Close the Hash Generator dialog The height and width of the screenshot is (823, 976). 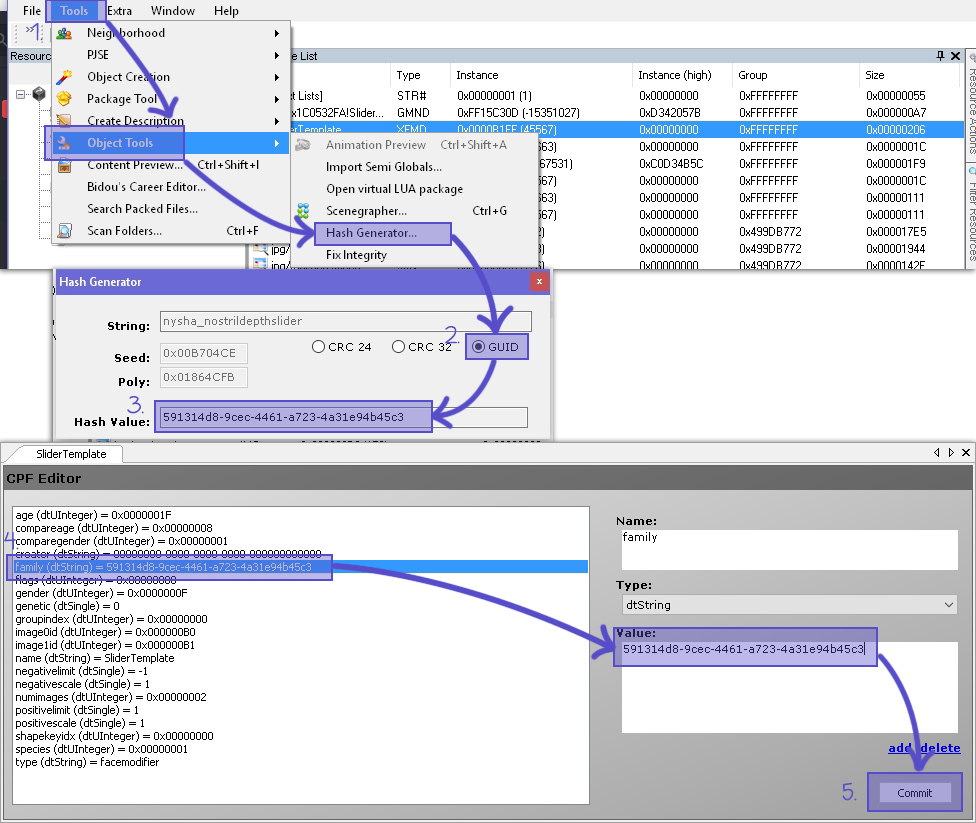(540, 282)
